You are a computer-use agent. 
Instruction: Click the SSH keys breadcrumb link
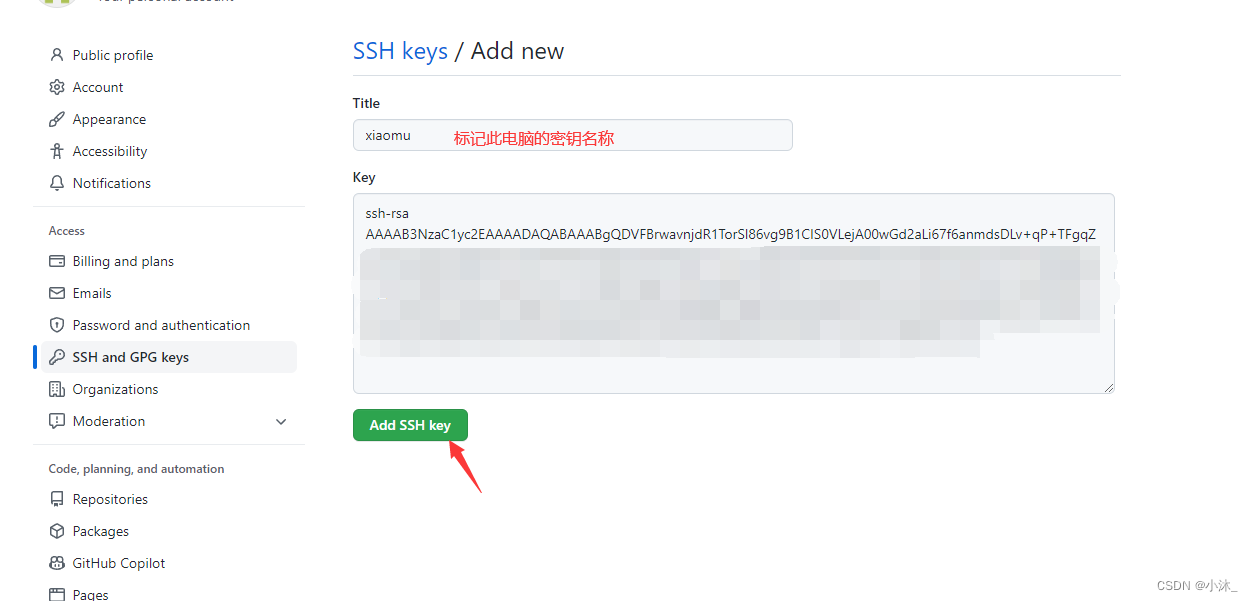pos(400,51)
